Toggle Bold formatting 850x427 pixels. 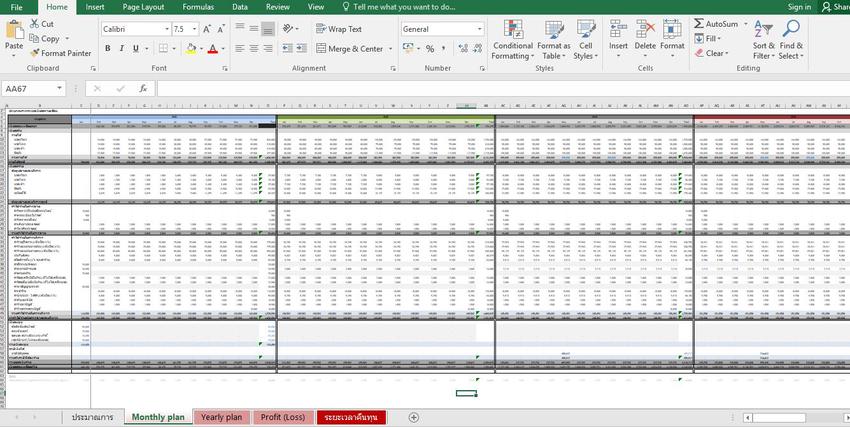point(107,48)
